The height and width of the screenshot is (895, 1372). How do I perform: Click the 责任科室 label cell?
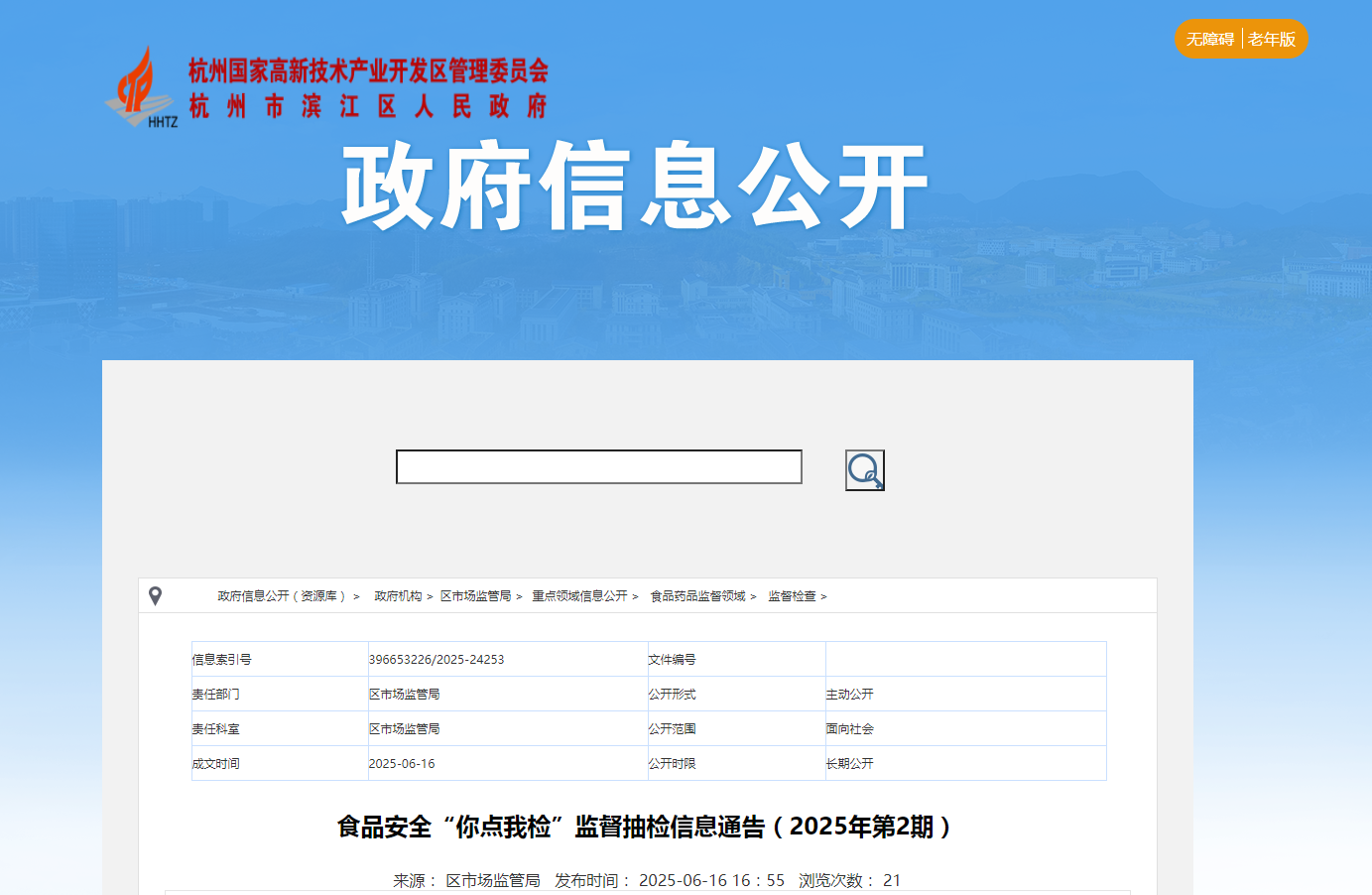click(280, 729)
